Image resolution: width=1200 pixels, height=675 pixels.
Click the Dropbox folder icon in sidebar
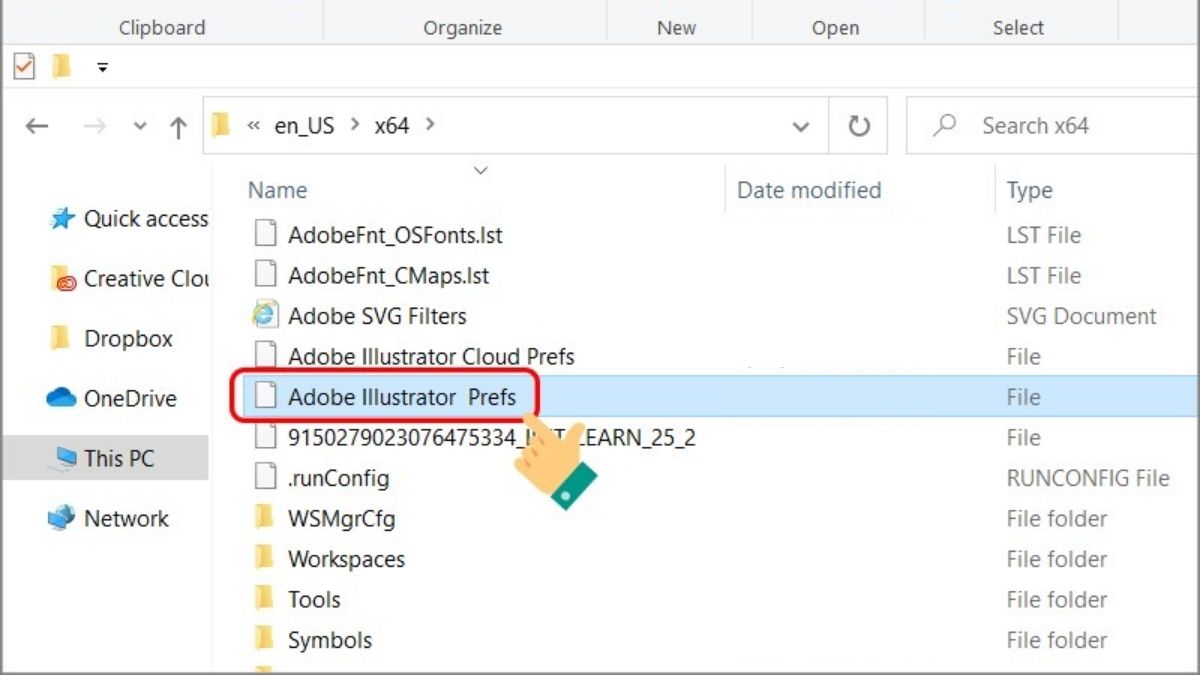(61, 339)
